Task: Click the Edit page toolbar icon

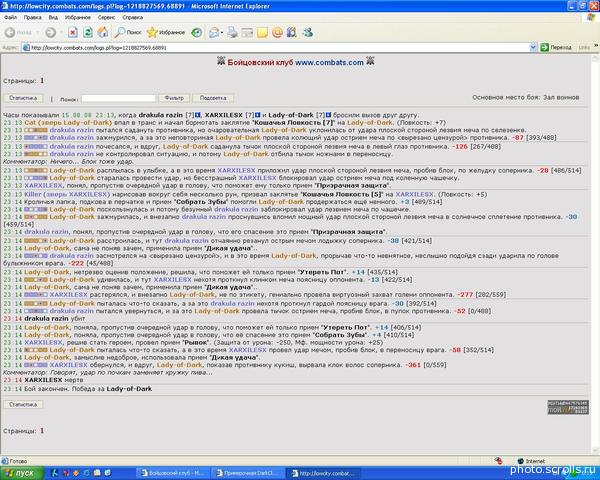Action: click(247, 33)
